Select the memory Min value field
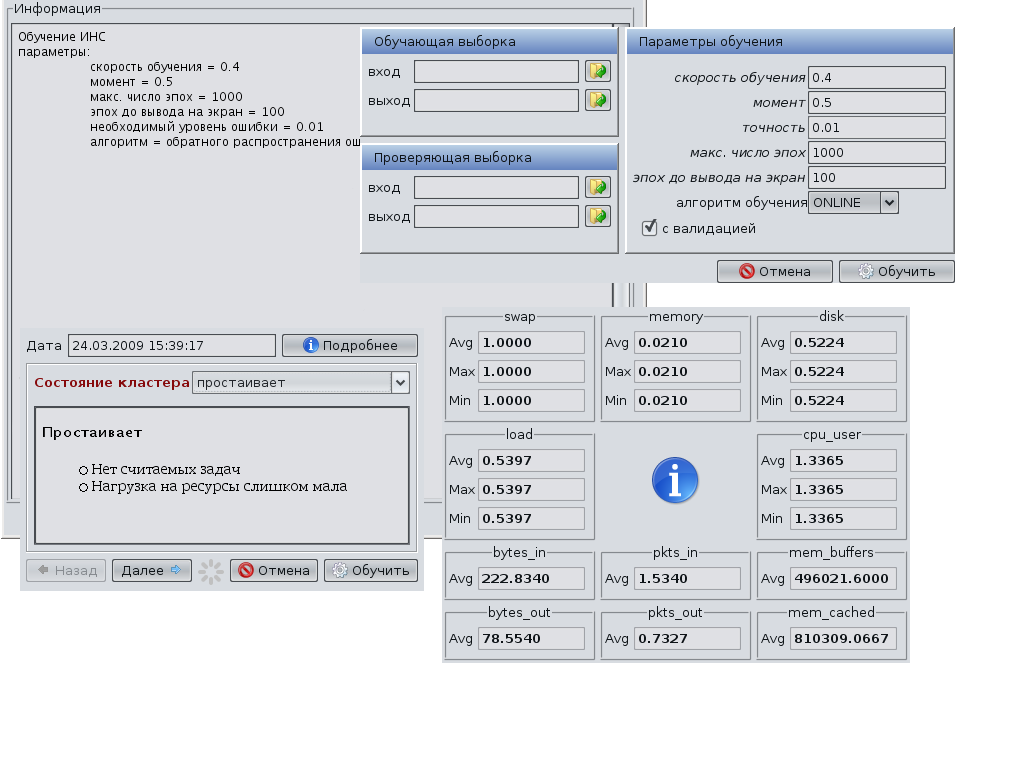 [687, 400]
